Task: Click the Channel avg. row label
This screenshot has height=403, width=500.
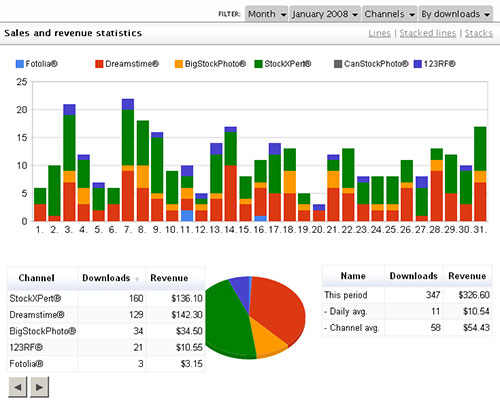Action: click(352, 328)
